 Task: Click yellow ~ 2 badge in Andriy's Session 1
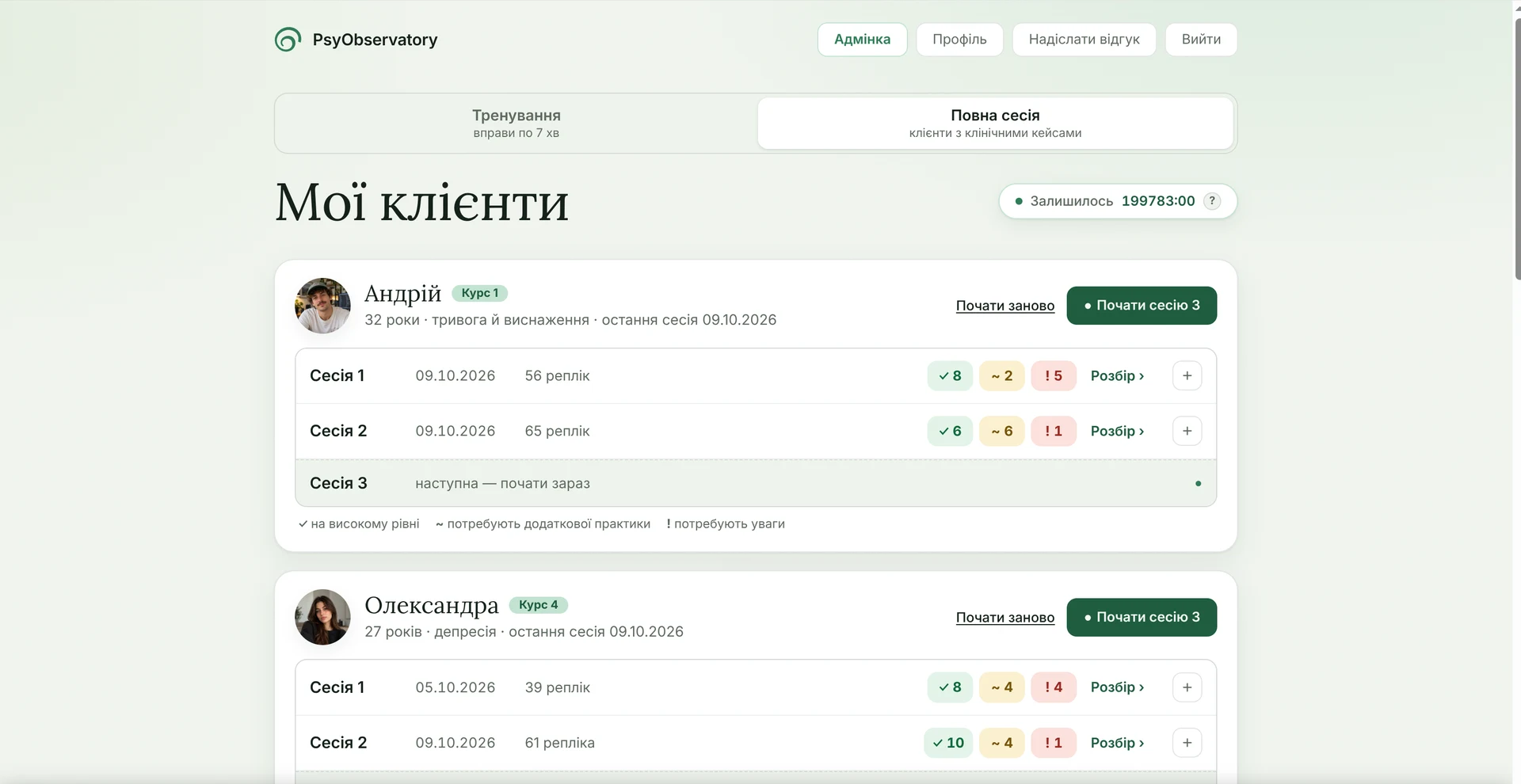[x=1002, y=376]
